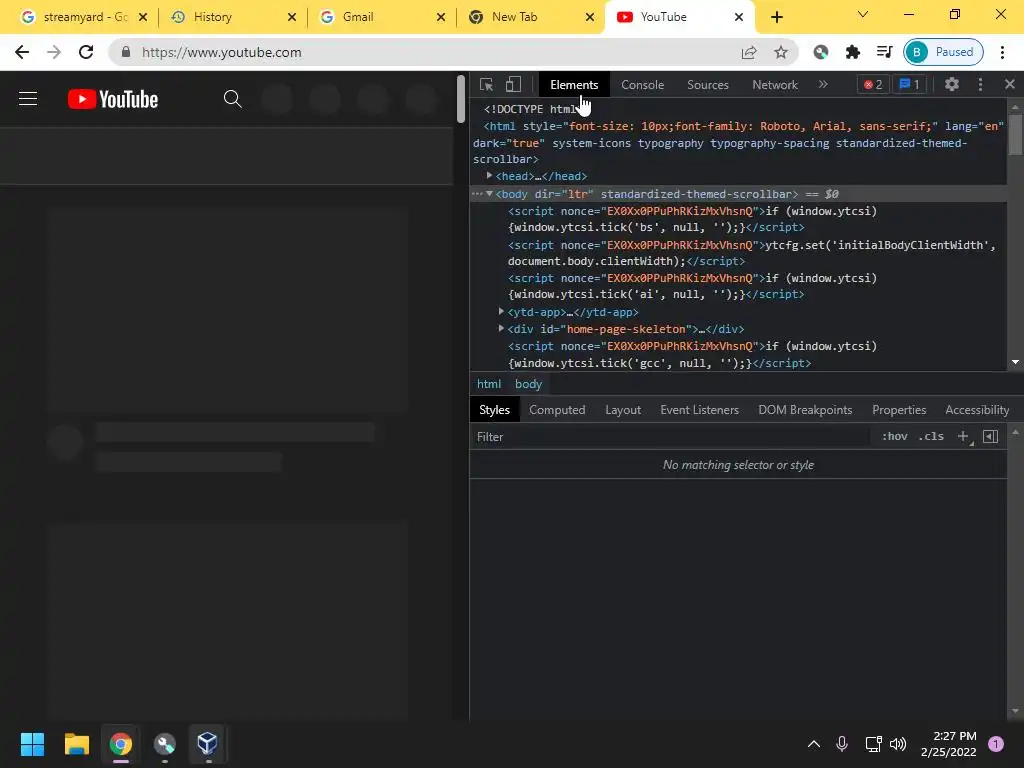Click the globe extension icon in toolbar

821,52
